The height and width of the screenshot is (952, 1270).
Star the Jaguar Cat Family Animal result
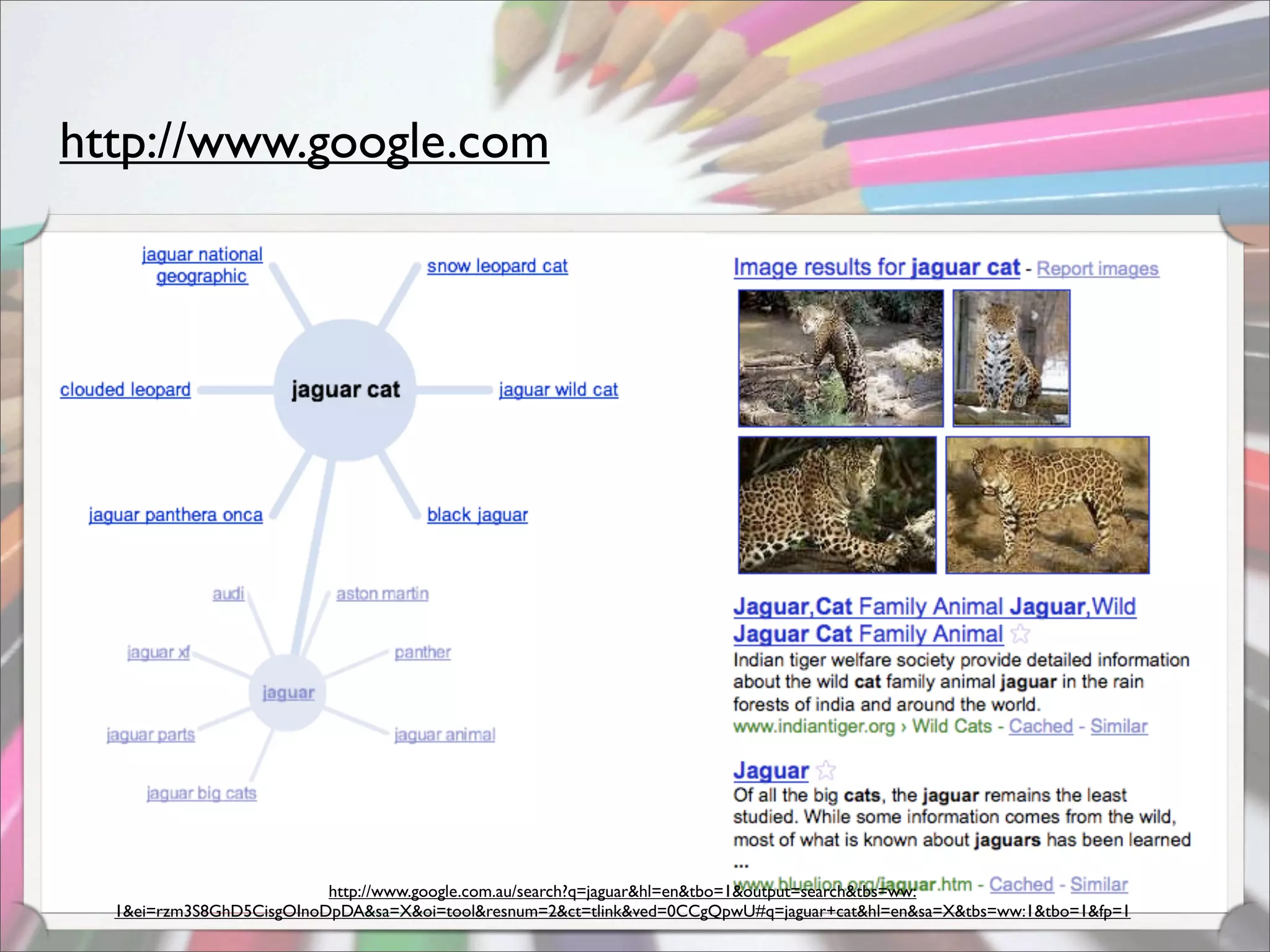click(x=1020, y=634)
